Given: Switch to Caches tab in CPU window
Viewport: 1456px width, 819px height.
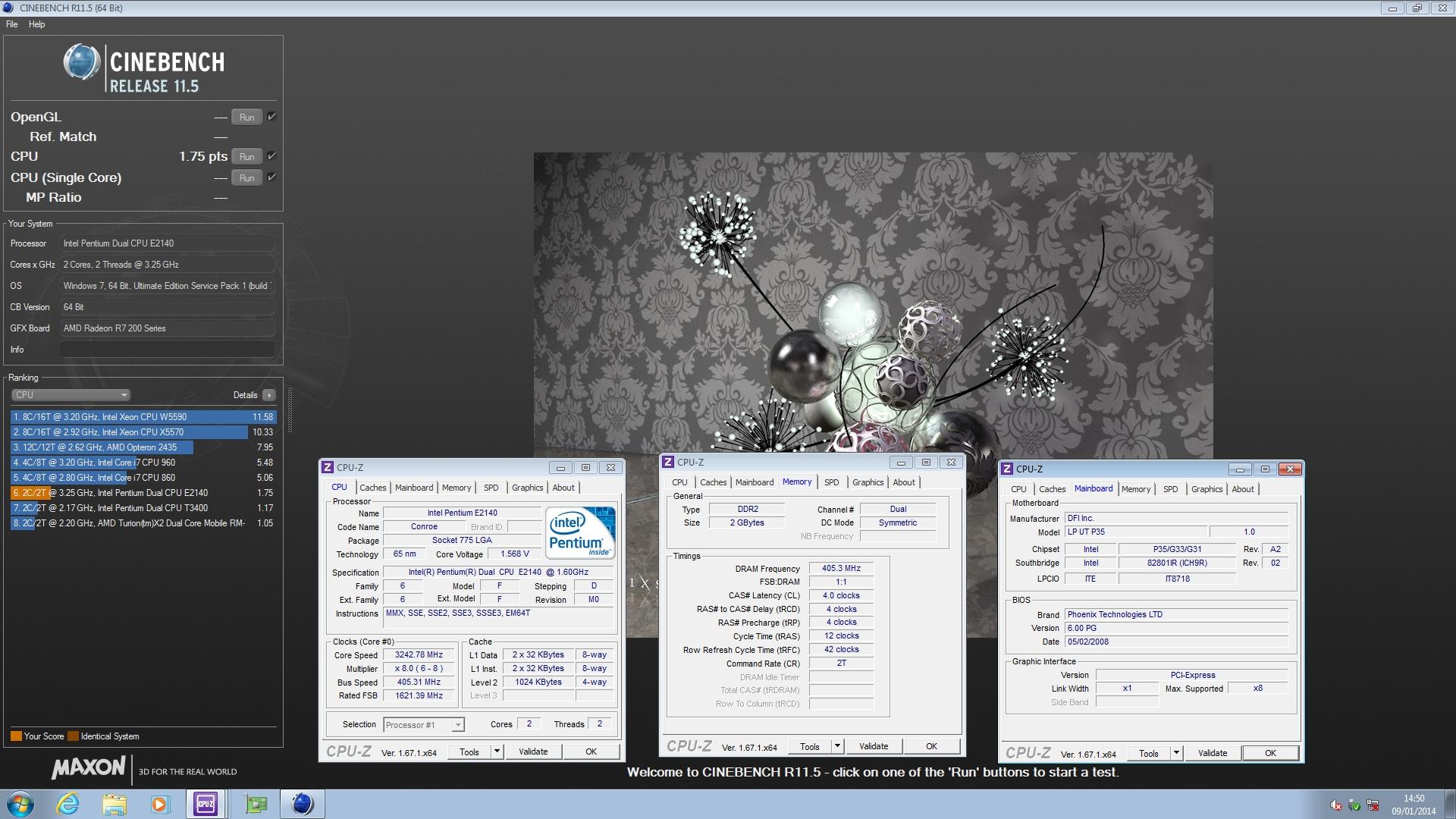Looking at the screenshot, I should 372,488.
